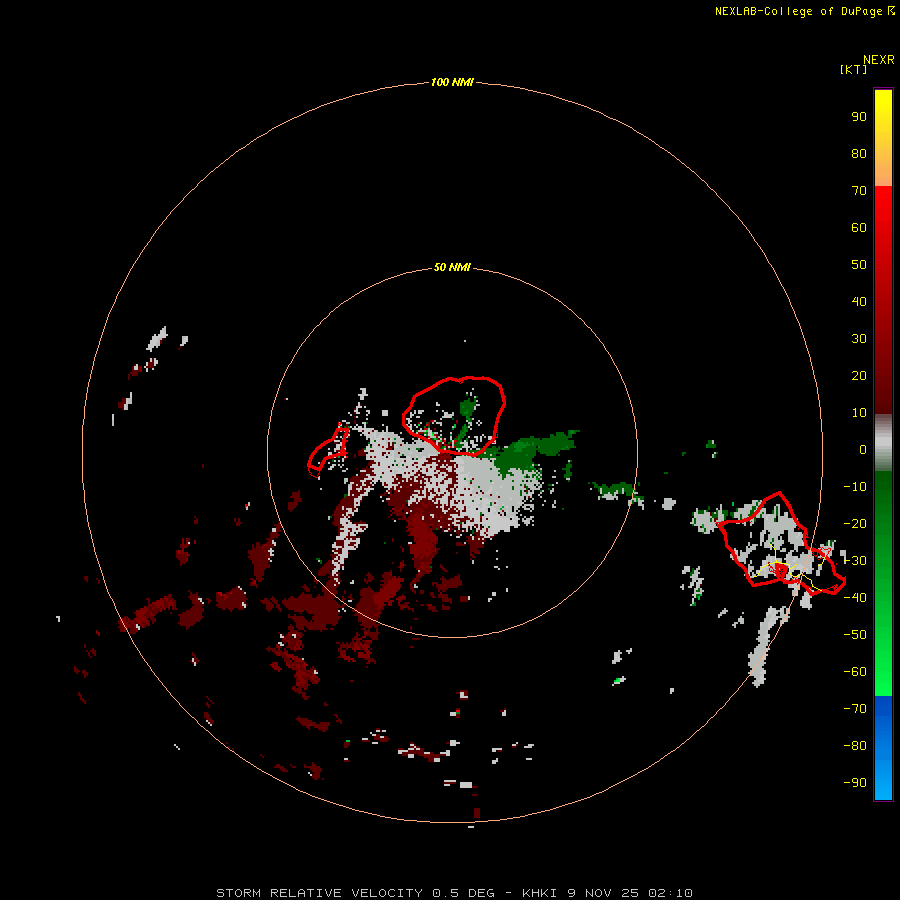This screenshot has height=900, width=900.
Task: Click the 40 value on the color scale
Action: coord(859,301)
